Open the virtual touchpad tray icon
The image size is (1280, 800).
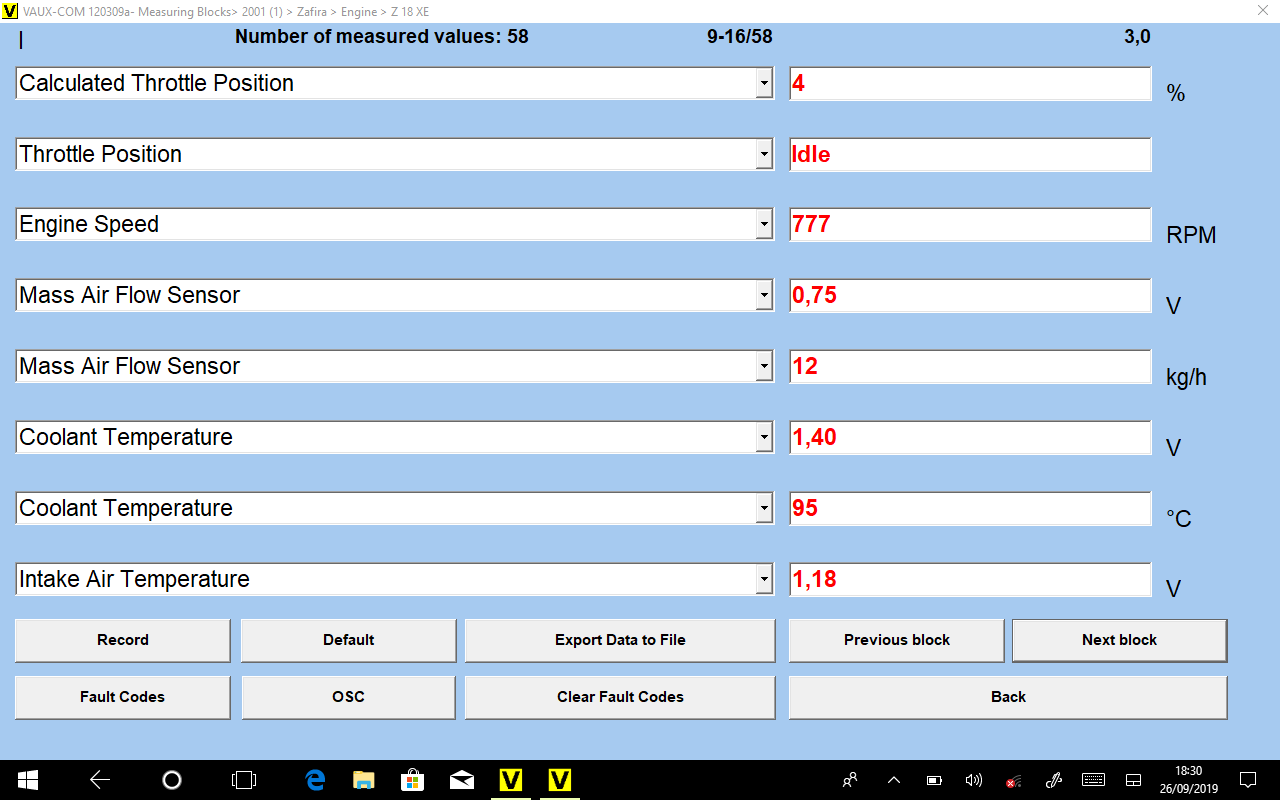pyautogui.click(x=1134, y=780)
